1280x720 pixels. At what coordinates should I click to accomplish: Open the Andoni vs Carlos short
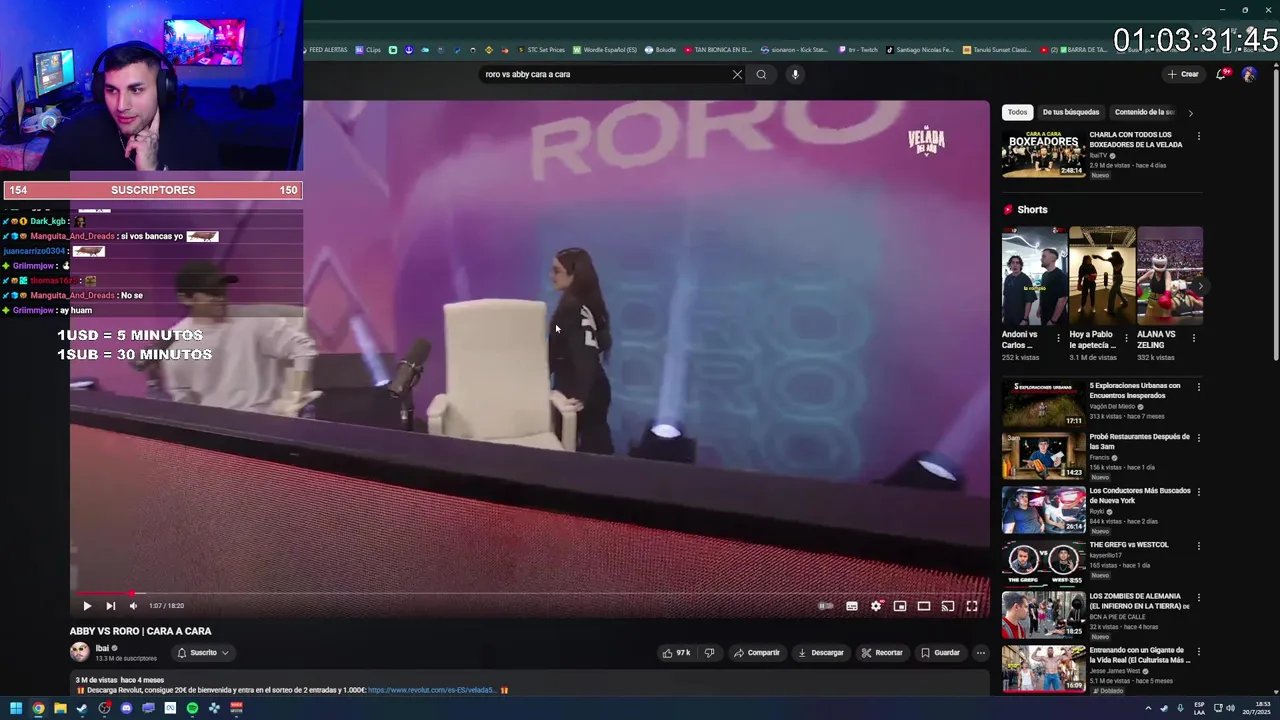tap(1034, 275)
